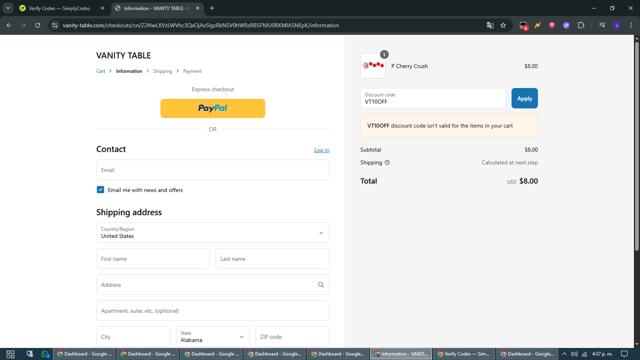Click quantity badge on product thumbnail

[x=384, y=54]
